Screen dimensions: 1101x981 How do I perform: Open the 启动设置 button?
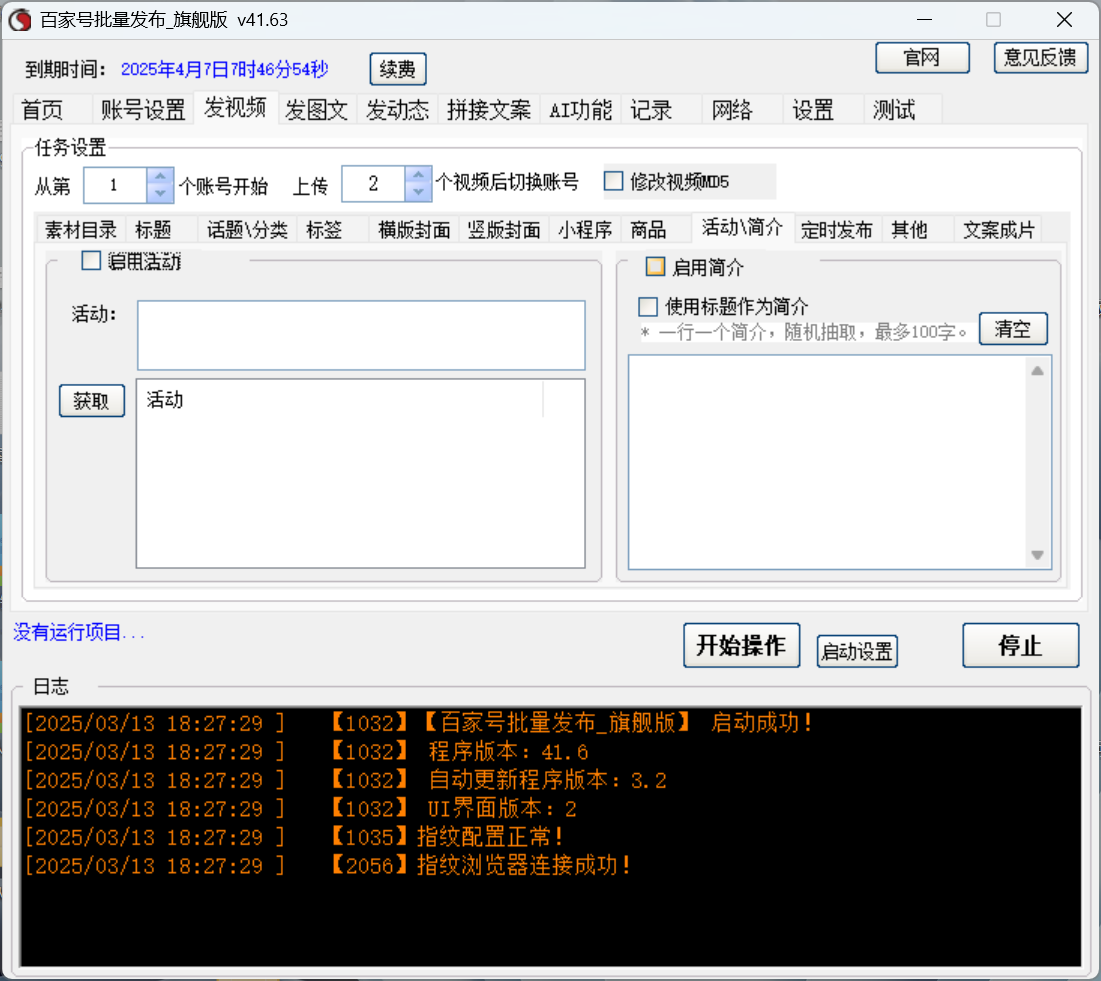(857, 651)
